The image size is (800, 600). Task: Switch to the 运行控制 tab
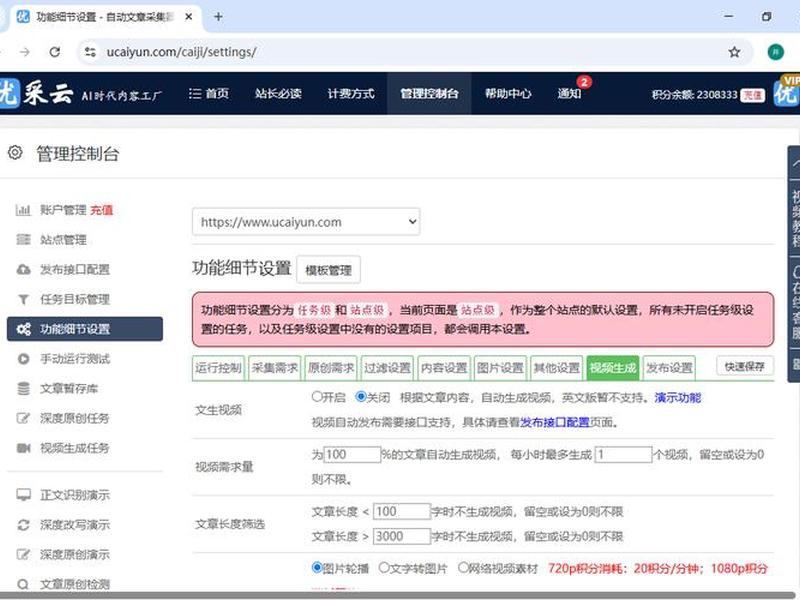[x=218, y=368]
